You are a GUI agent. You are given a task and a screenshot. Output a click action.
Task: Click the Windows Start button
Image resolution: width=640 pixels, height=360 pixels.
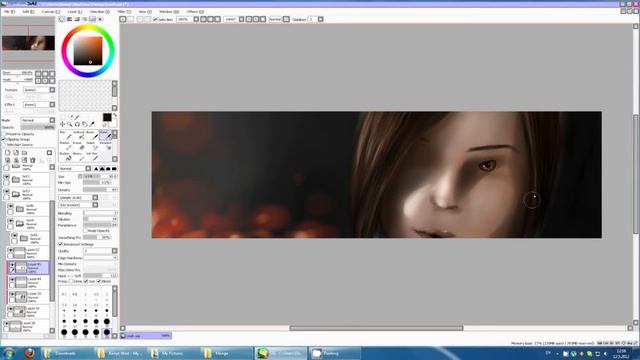click(9, 353)
